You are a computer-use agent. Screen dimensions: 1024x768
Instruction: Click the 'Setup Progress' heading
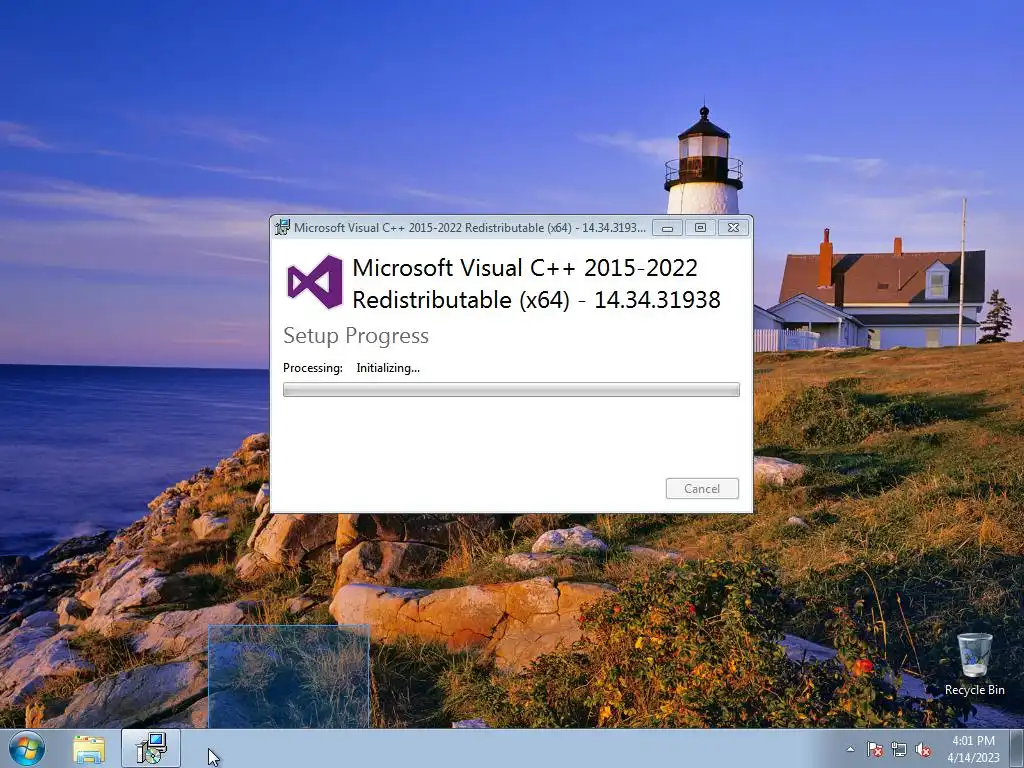coord(356,336)
